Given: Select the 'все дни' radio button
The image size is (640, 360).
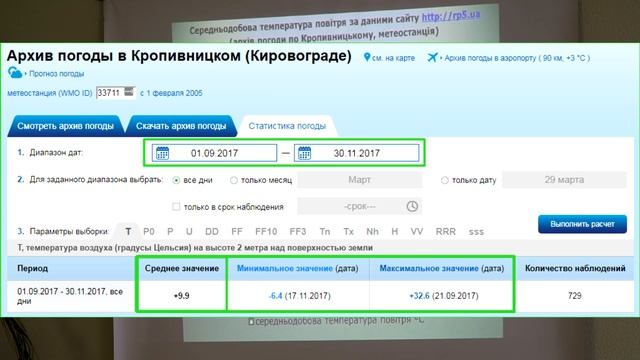Looking at the screenshot, I should (176, 180).
